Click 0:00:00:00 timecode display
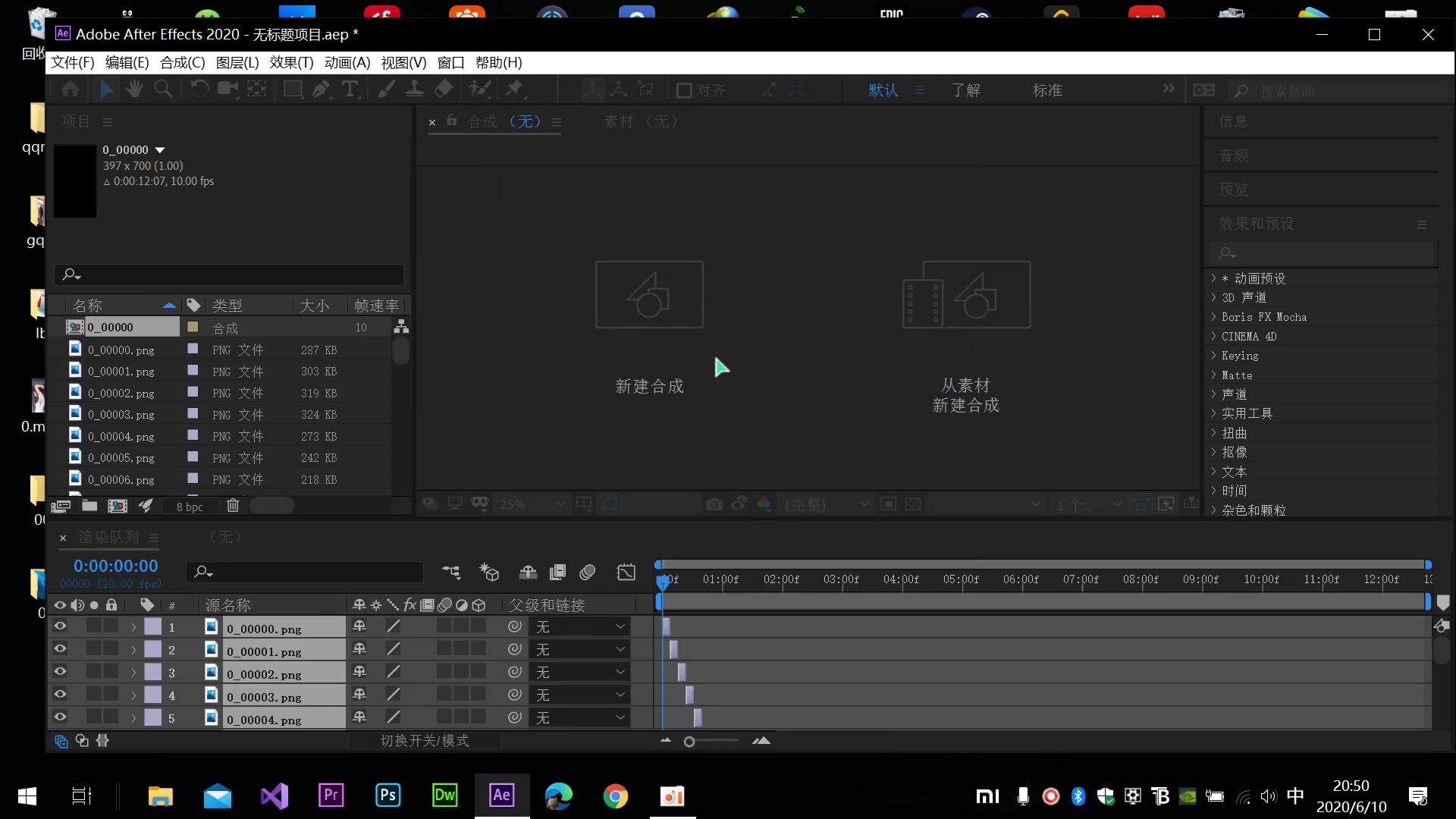The image size is (1456, 819). tap(116, 566)
